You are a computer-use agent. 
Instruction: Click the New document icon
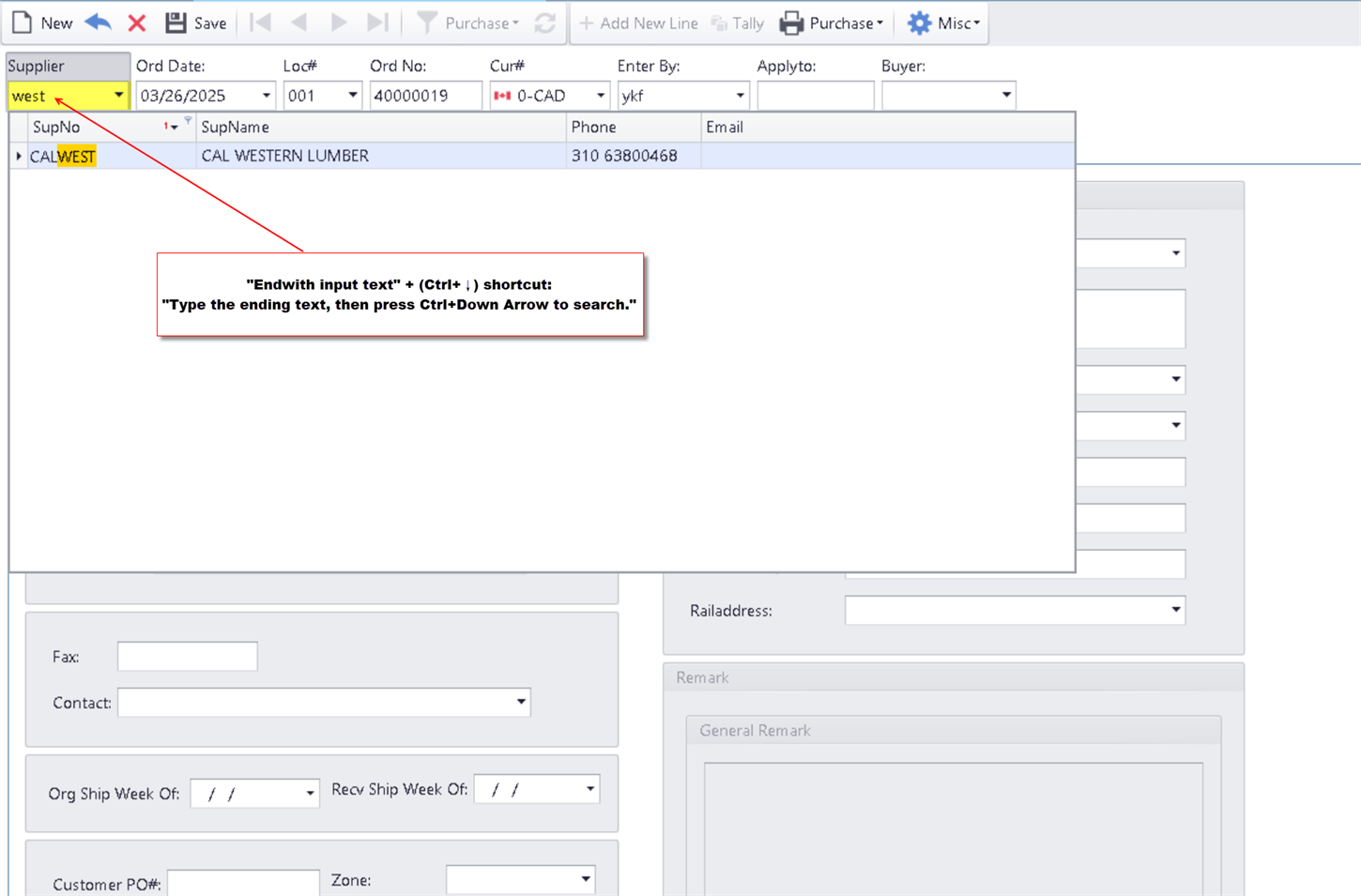coord(23,23)
